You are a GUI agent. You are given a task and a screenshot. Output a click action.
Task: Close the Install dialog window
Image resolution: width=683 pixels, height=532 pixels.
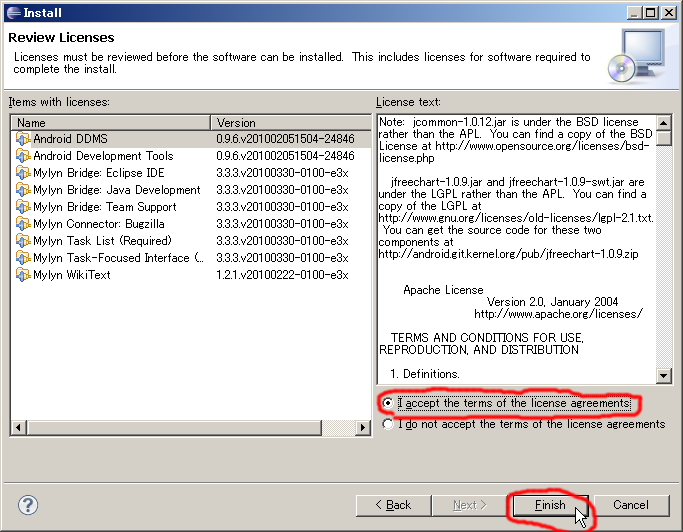[669, 13]
